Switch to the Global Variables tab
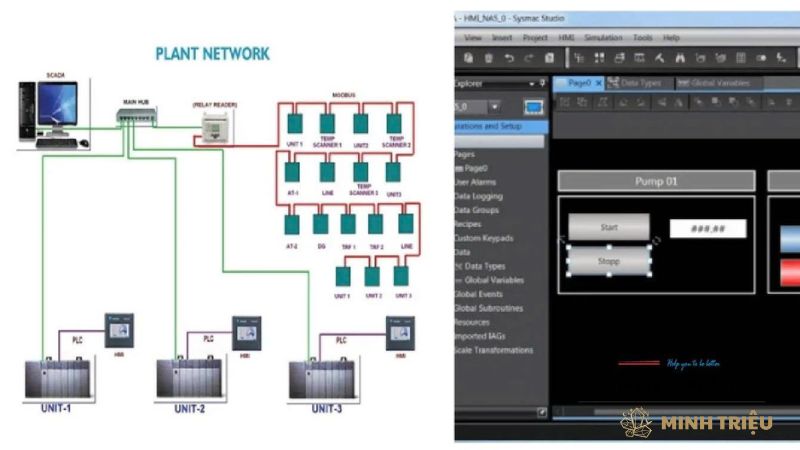This screenshot has width=800, height=450. tap(713, 83)
